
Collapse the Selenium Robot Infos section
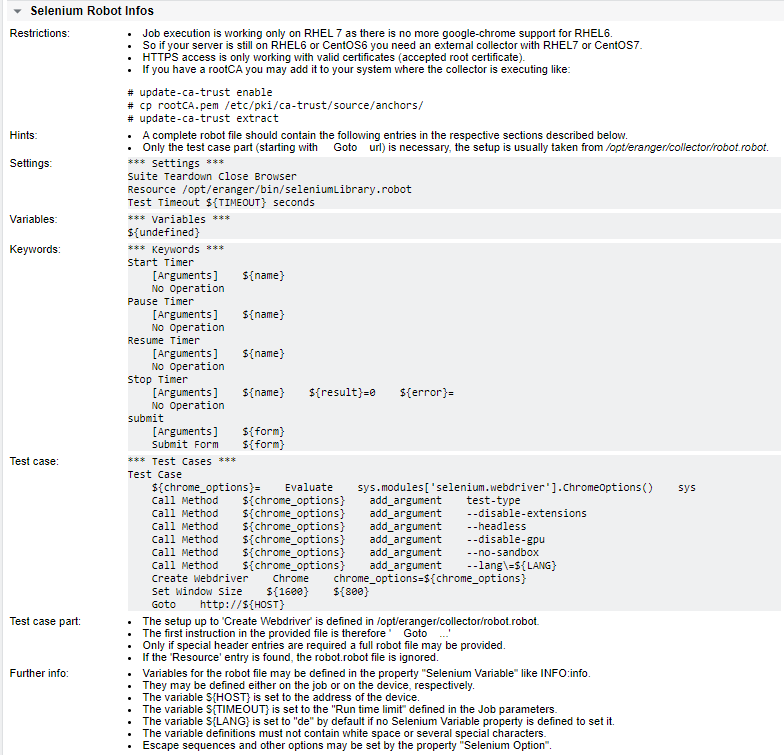pos(18,11)
